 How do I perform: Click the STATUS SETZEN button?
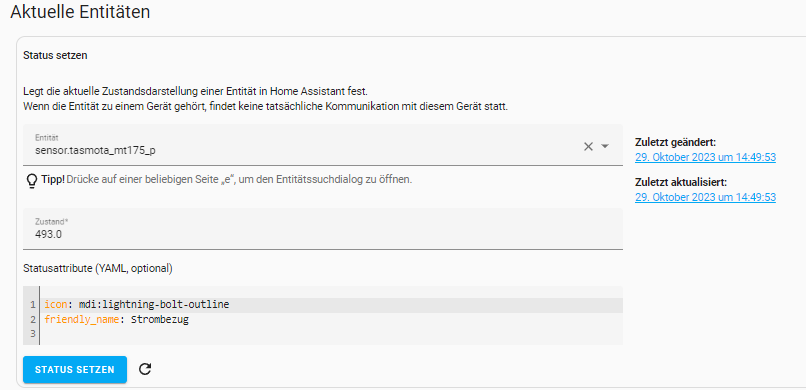75,369
